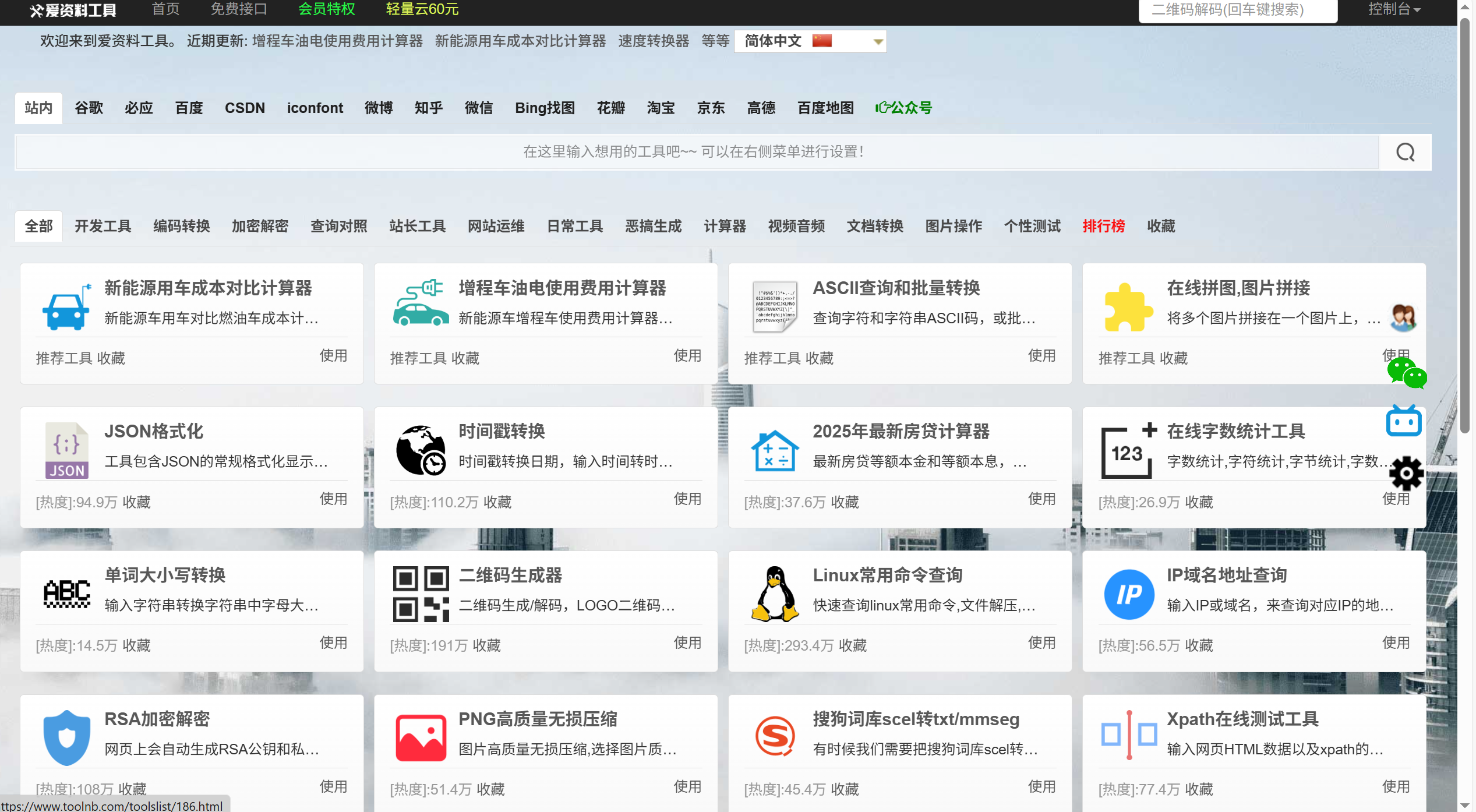
Task: Click the globe with clock icon
Action: click(x=421, y=450)
